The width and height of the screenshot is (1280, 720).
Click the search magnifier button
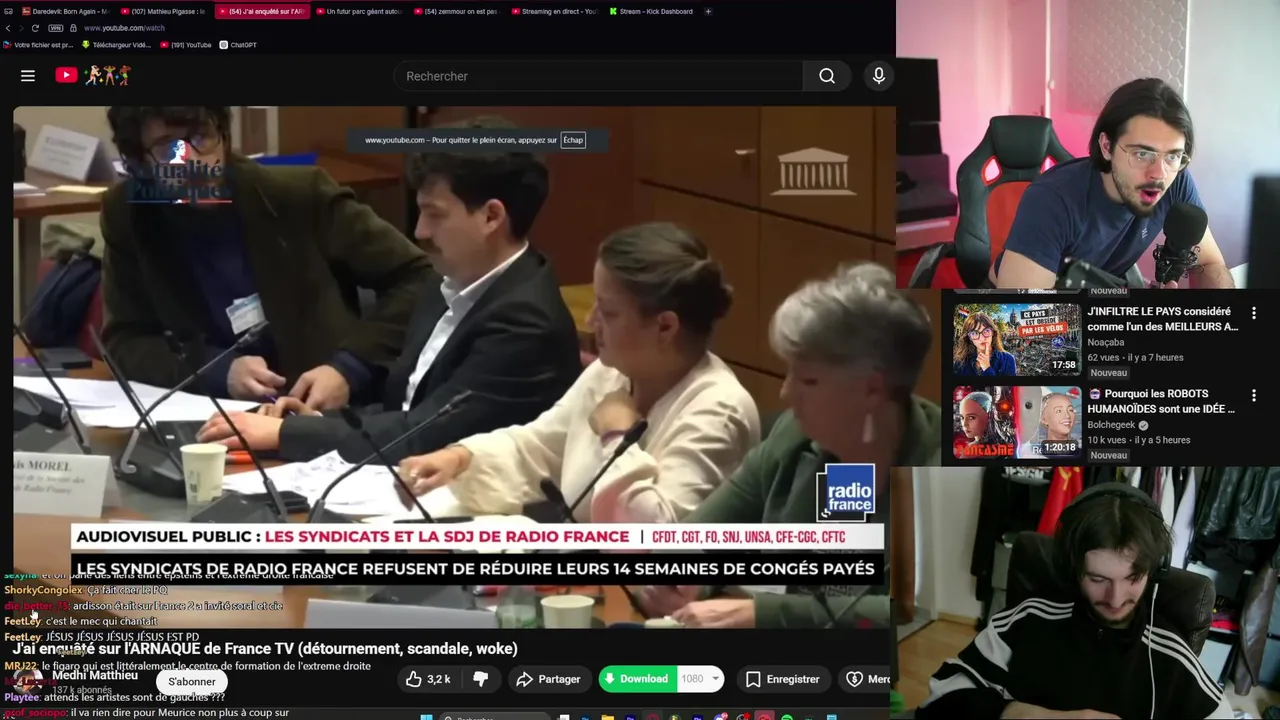827,76
